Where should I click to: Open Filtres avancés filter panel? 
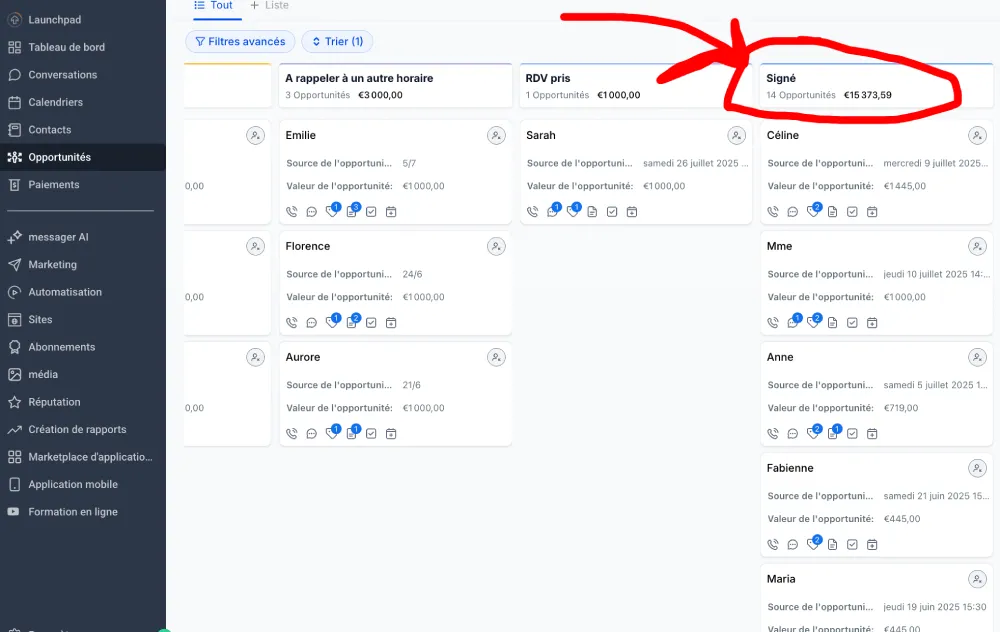[x=240, y=41]
